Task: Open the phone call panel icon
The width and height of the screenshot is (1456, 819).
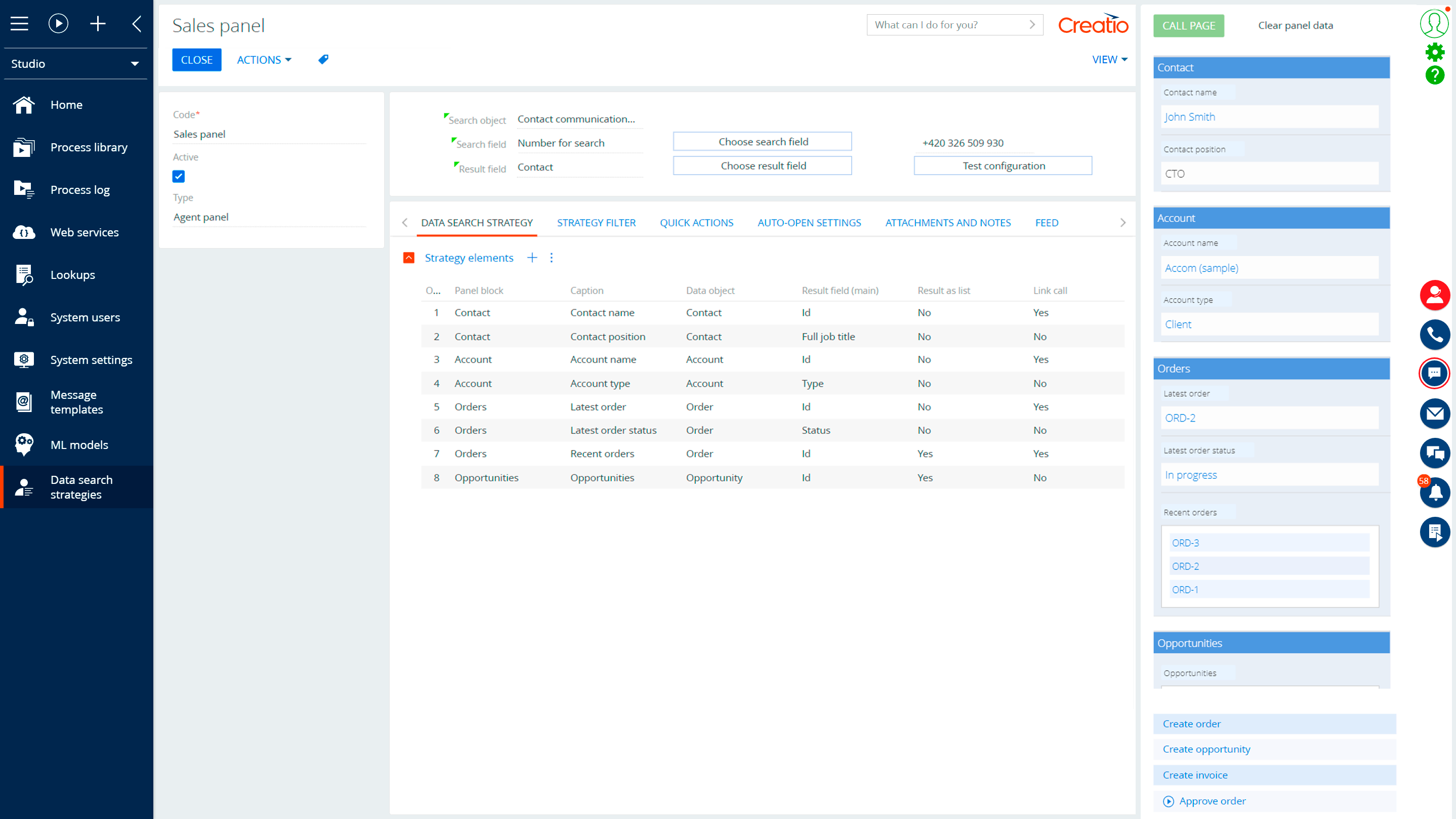Action: [1435, 335]
